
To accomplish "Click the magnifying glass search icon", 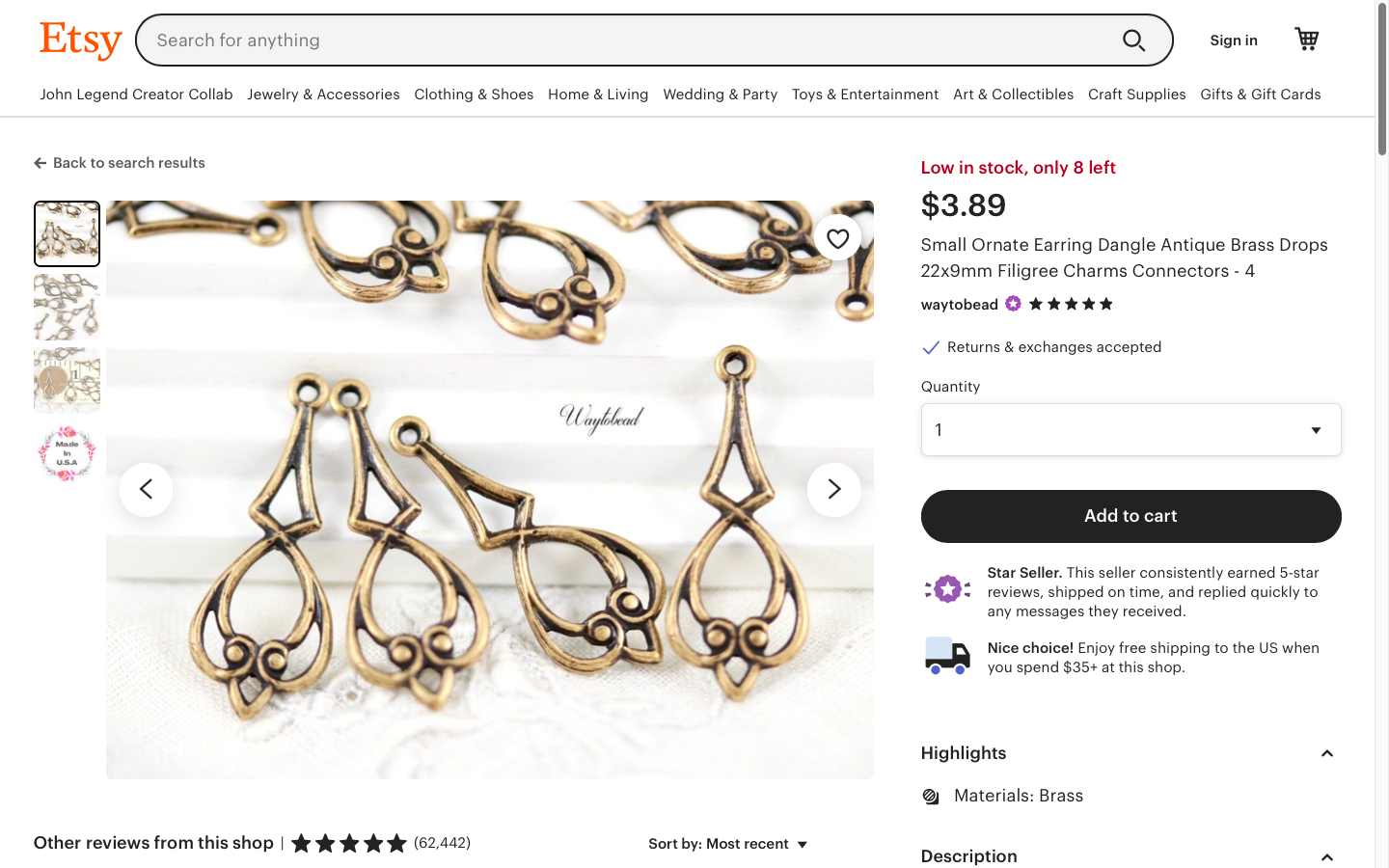I will (x=1133, y=41).
